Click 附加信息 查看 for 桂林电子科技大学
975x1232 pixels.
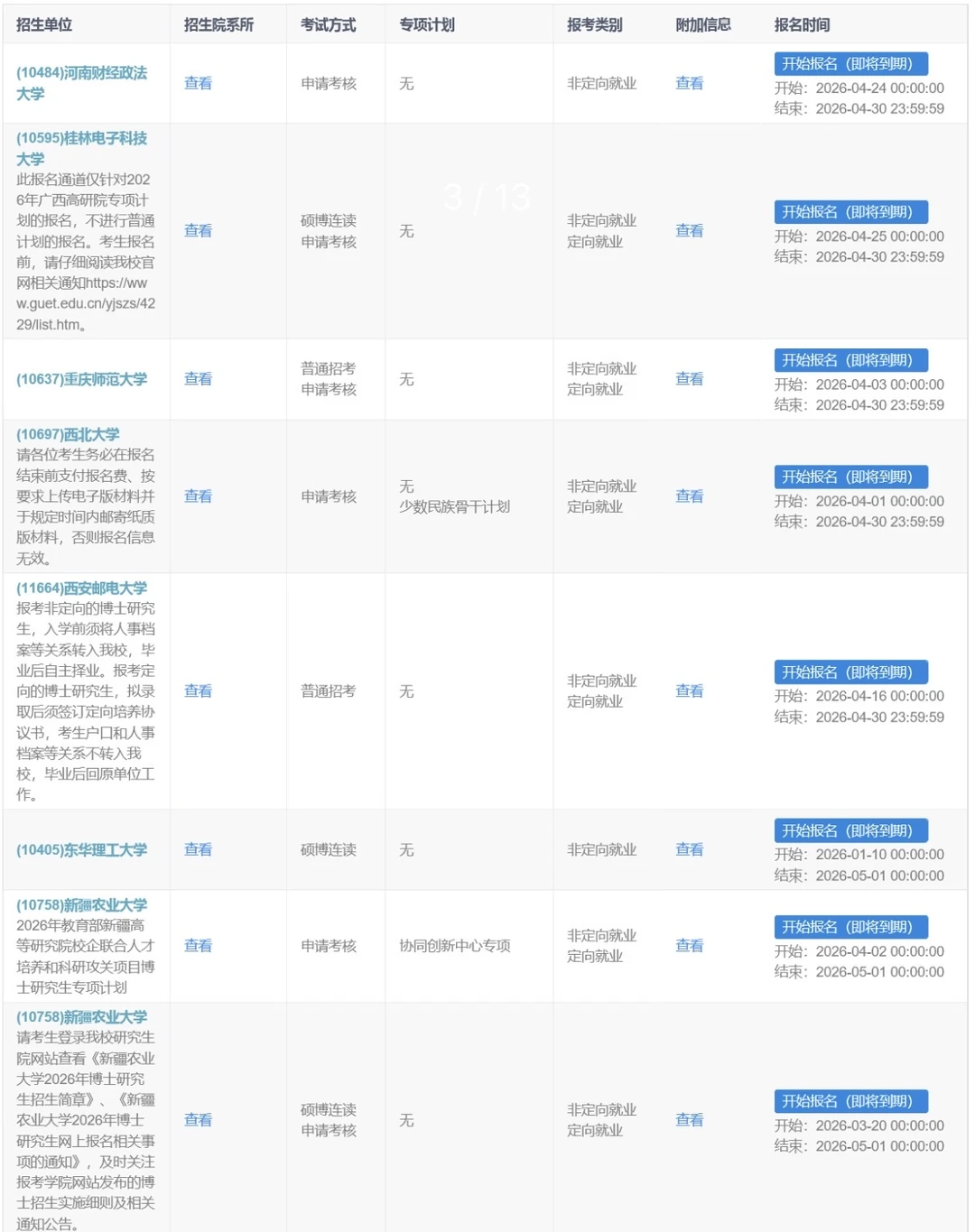pos(690,230)
